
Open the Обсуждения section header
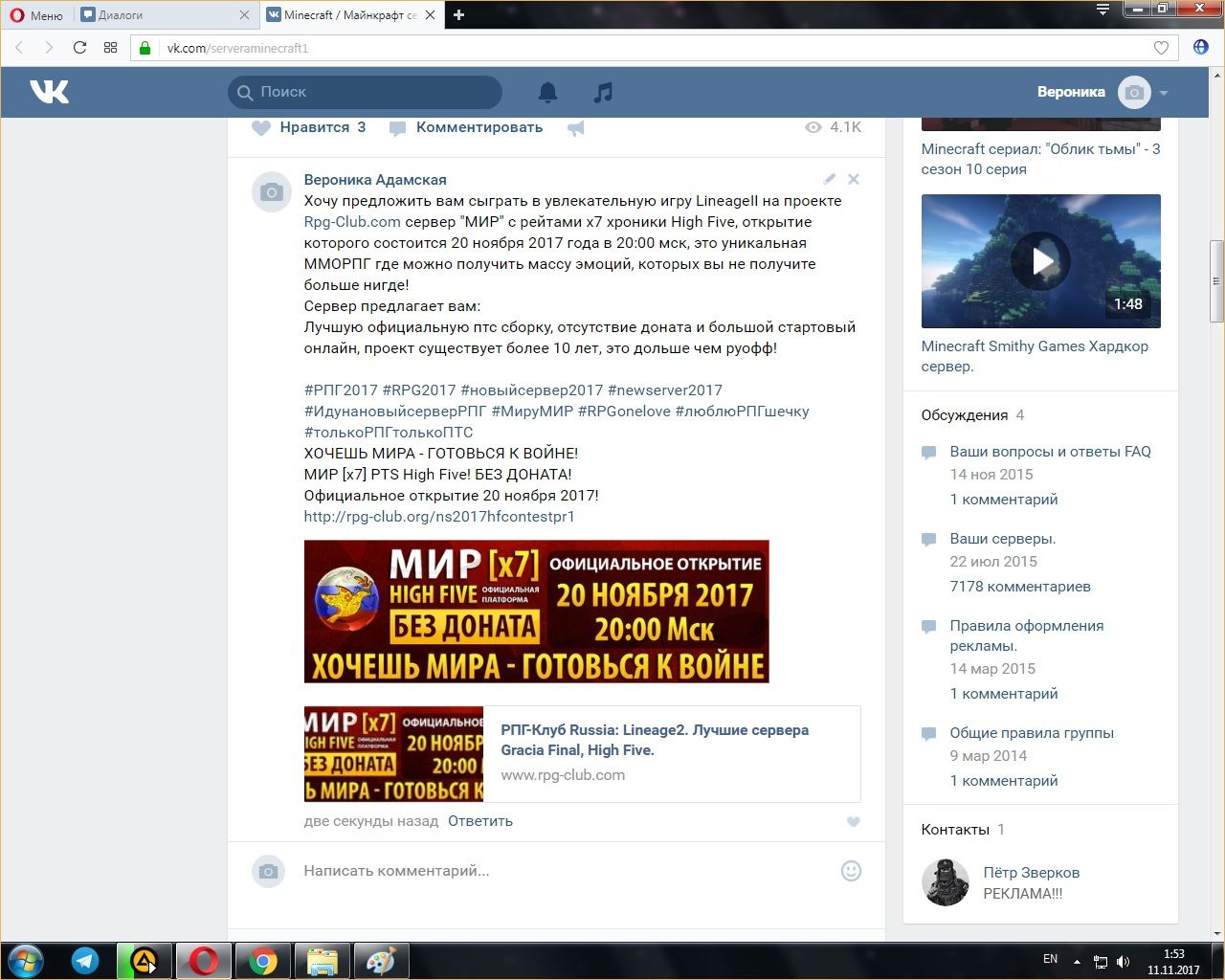(964, 415)
